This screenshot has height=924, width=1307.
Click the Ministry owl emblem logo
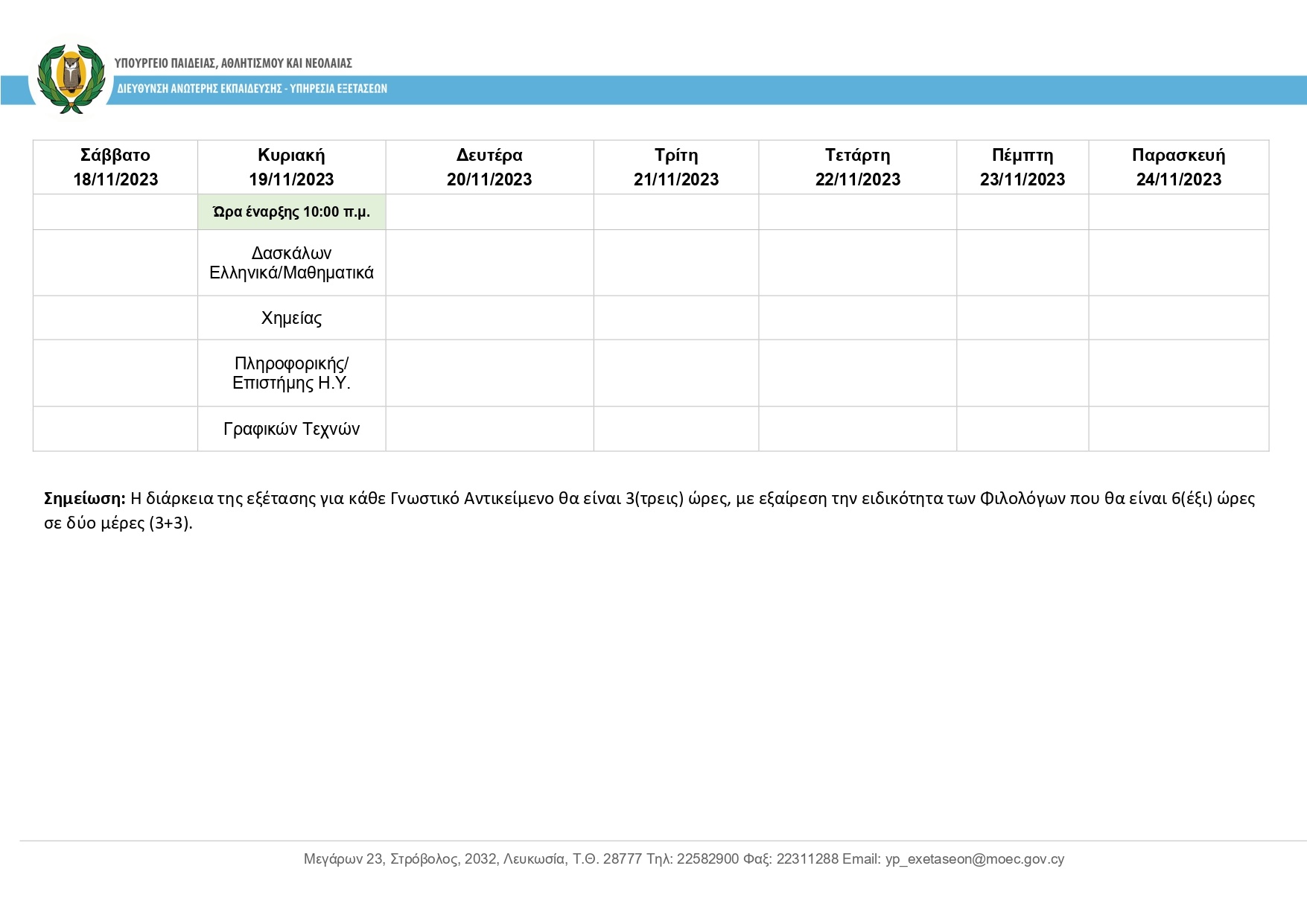pos(71,77)
